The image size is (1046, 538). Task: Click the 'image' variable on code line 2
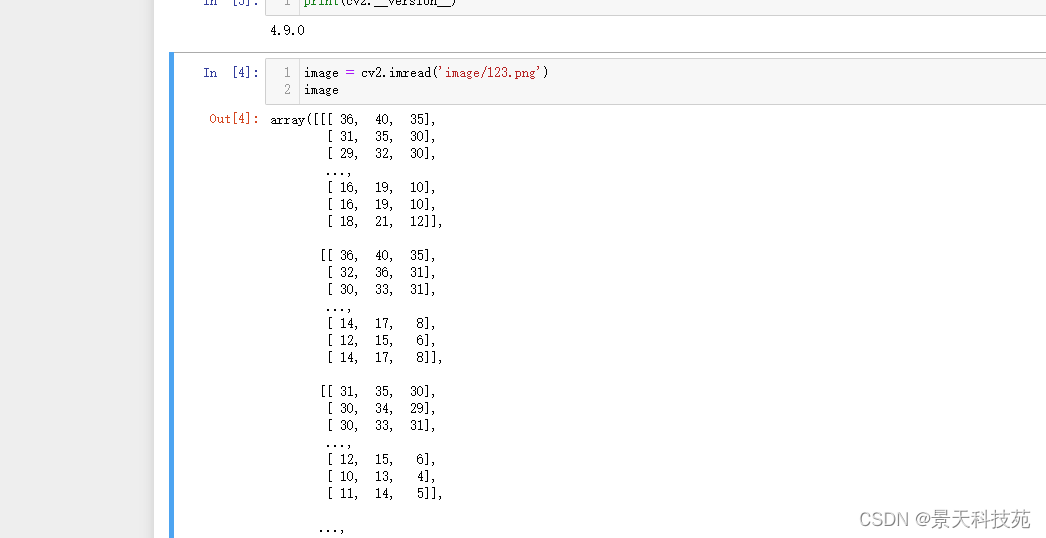tap(321, 90)
